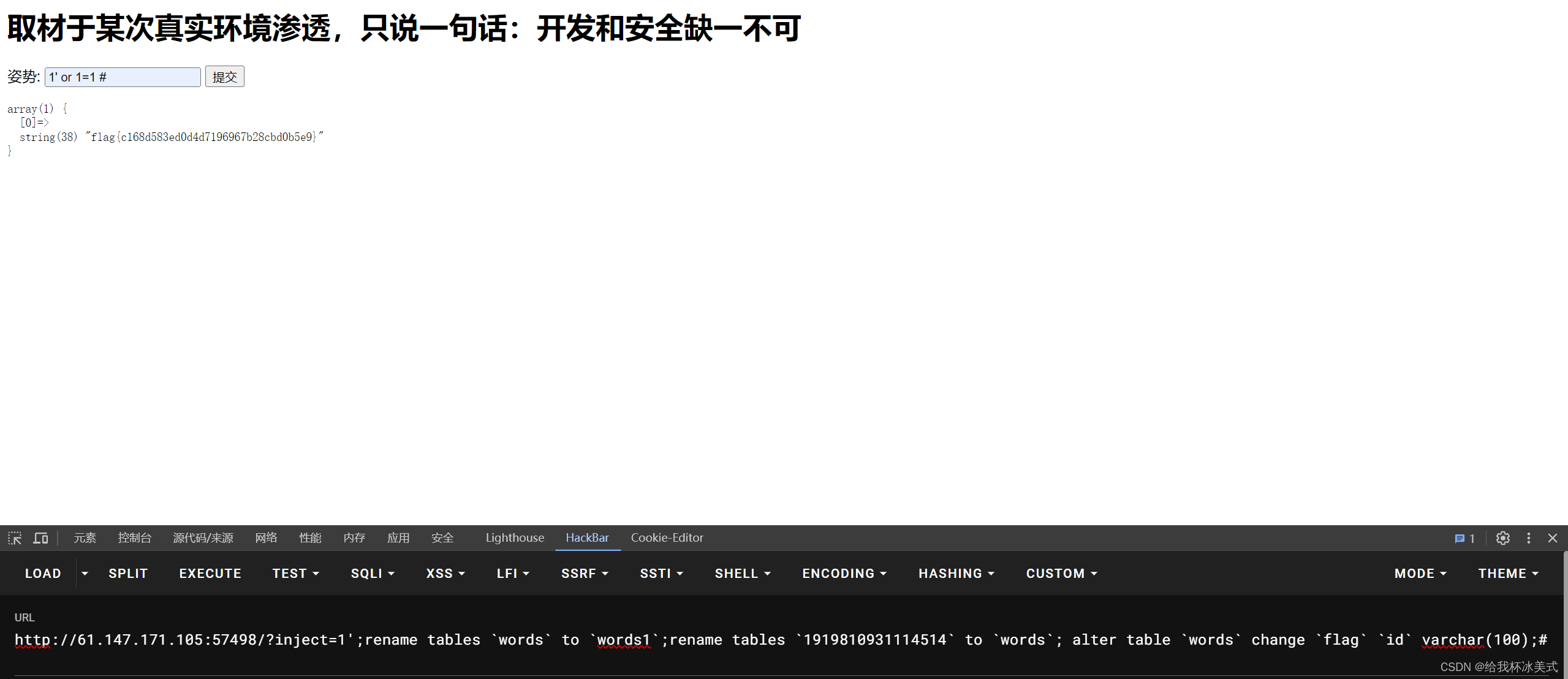The width and height of the screenshot is (1568, 679).
Task: Open the 性能 tab
Action: [310, 538]
